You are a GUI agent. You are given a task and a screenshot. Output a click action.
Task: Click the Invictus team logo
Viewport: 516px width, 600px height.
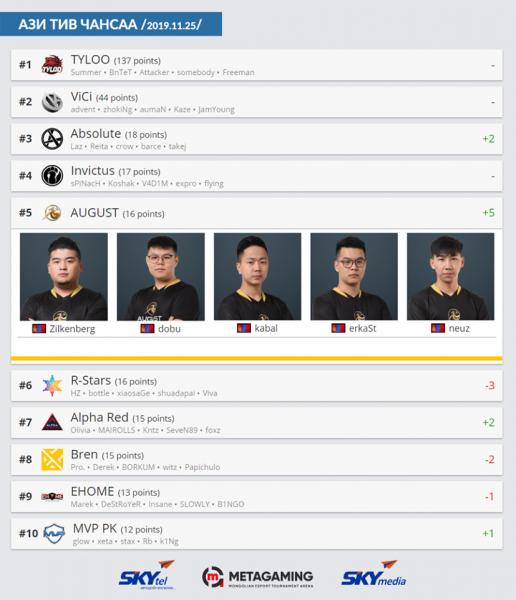pyautogui.click(x=52, y=176)
